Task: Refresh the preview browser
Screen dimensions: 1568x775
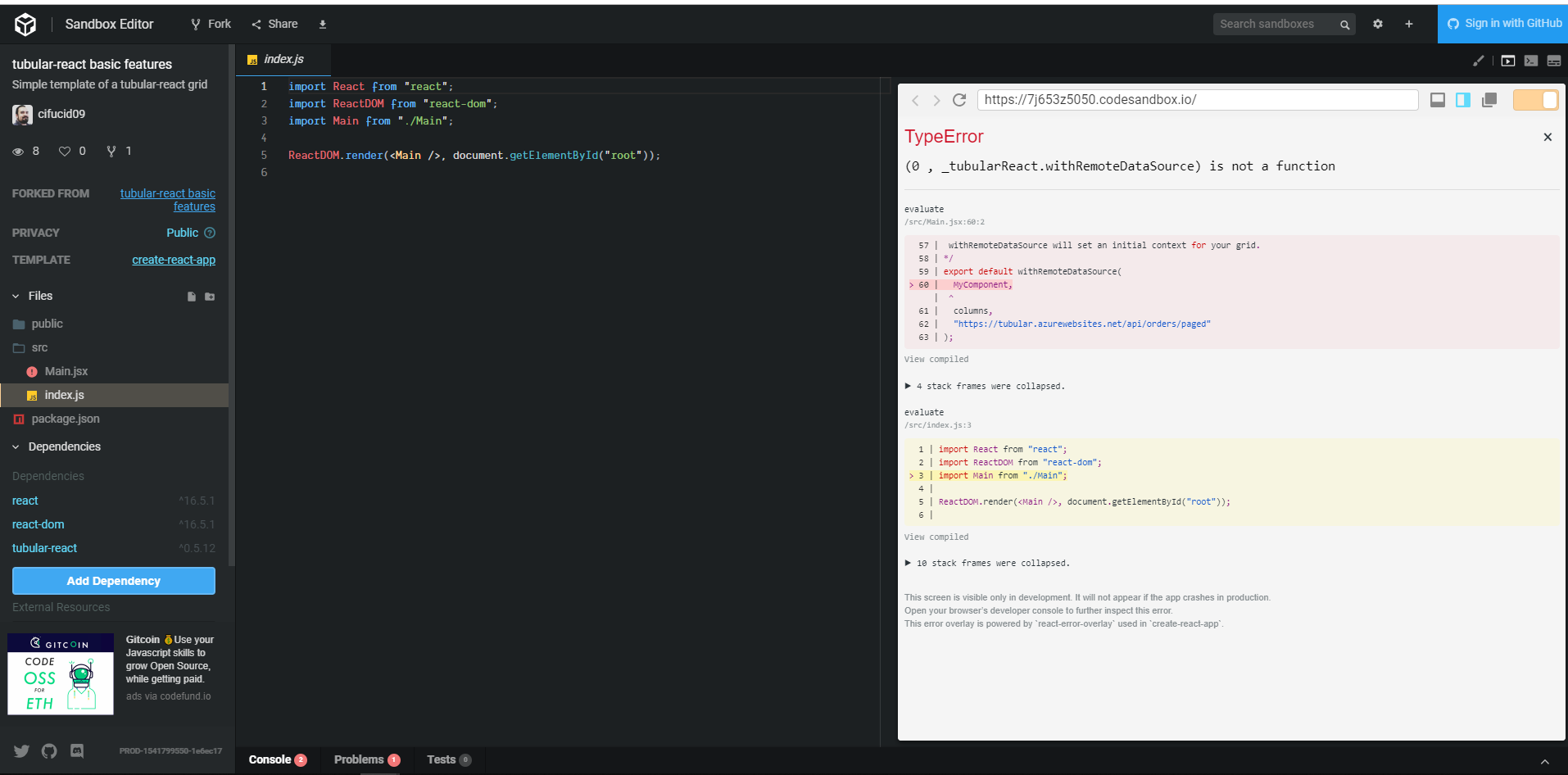Action: point(959,100)
